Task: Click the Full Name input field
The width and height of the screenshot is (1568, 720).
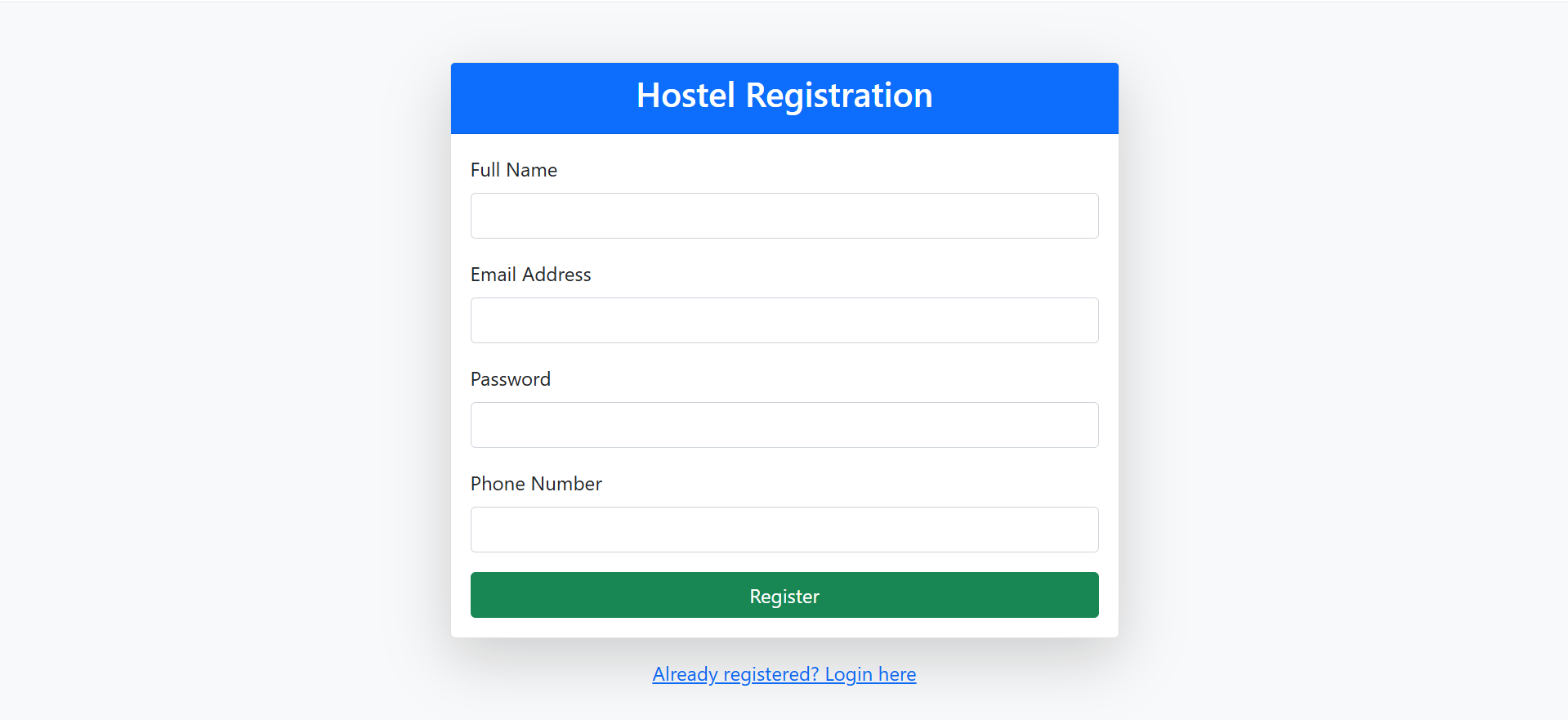Action: pyautogui.click(x=784, y=216)
